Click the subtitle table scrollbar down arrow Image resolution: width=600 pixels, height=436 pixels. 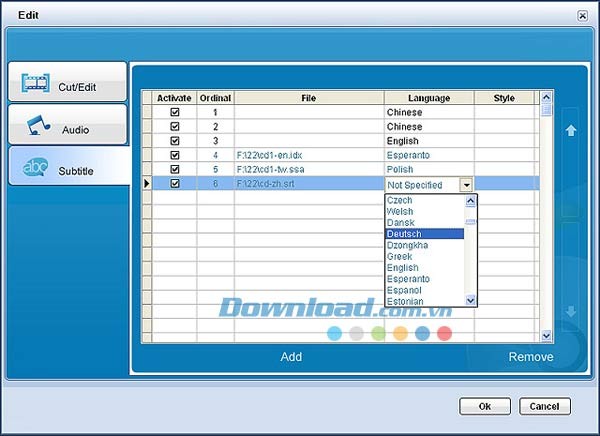[x=546, y=336]
